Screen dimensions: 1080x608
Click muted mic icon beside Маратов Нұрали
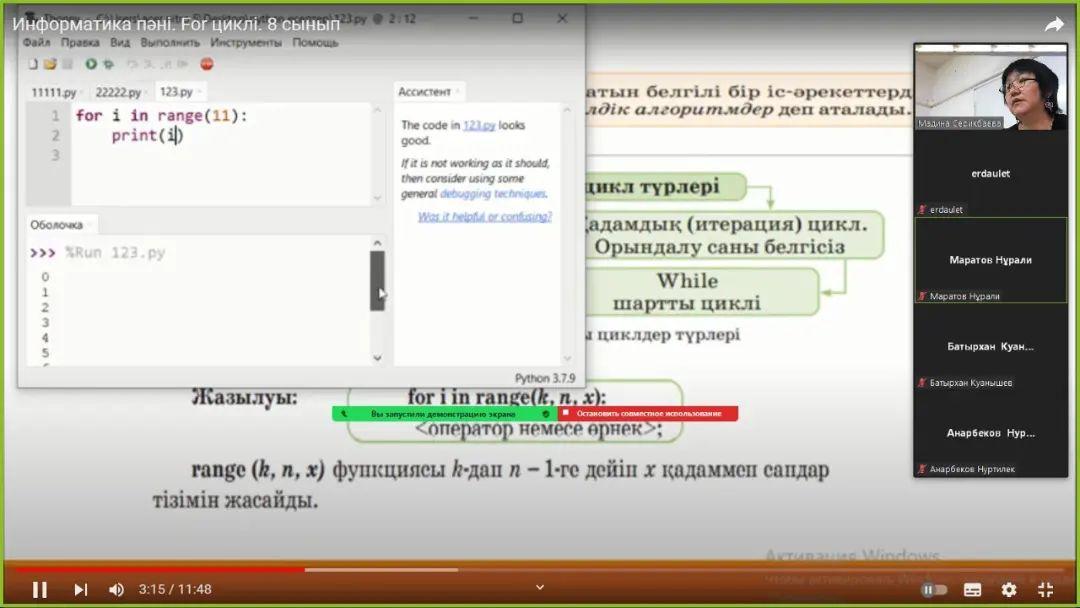[x=922, y=296]
